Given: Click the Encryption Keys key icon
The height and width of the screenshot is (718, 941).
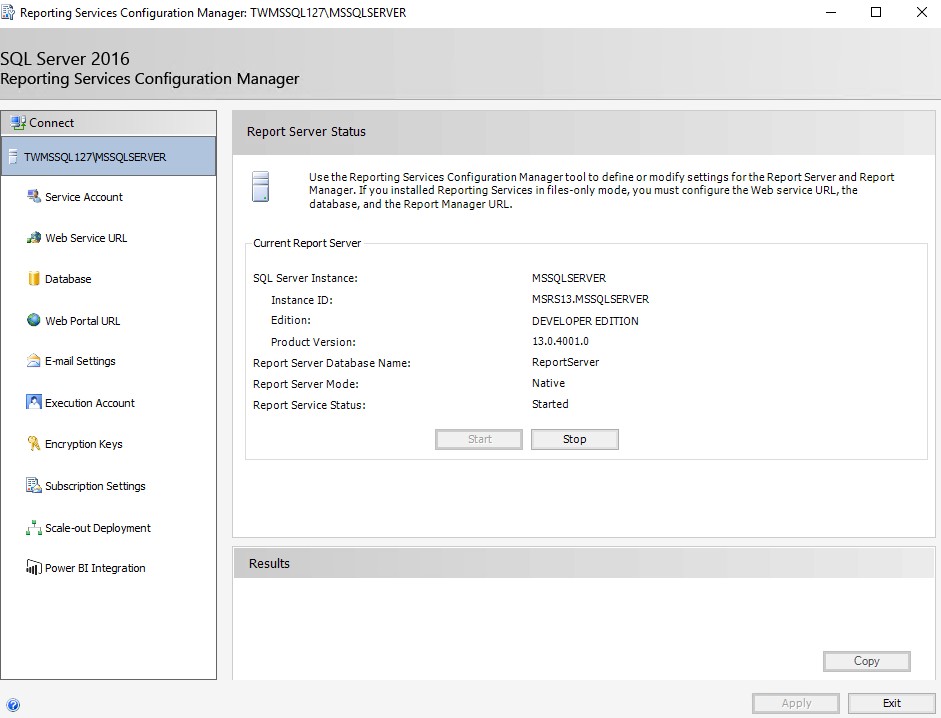Looking at the screenshot, I should [34, 443].
